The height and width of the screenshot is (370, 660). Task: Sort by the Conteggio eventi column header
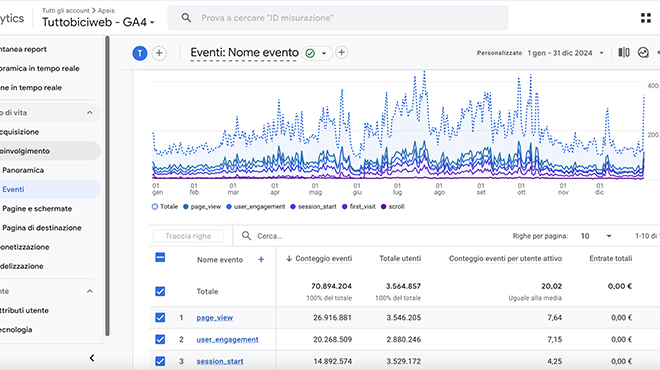(x=319, y=258)
